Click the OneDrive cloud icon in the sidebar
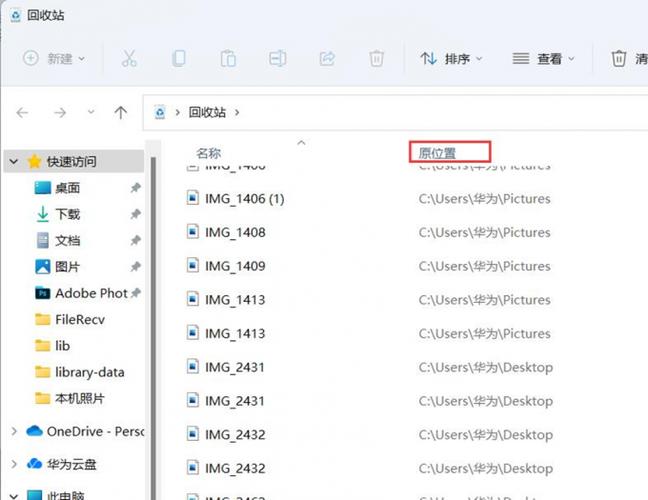Image resolution: width=648 pixels, height=500 pixels. (x=34, y=431)
